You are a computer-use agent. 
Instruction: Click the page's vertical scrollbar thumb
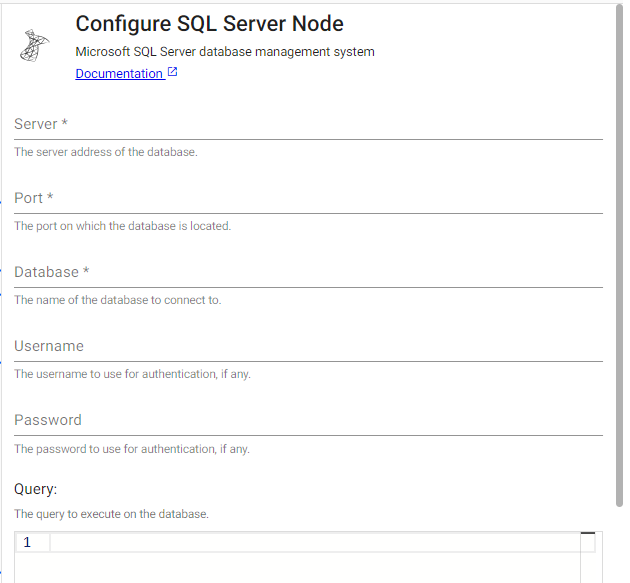tap(620, 250)
